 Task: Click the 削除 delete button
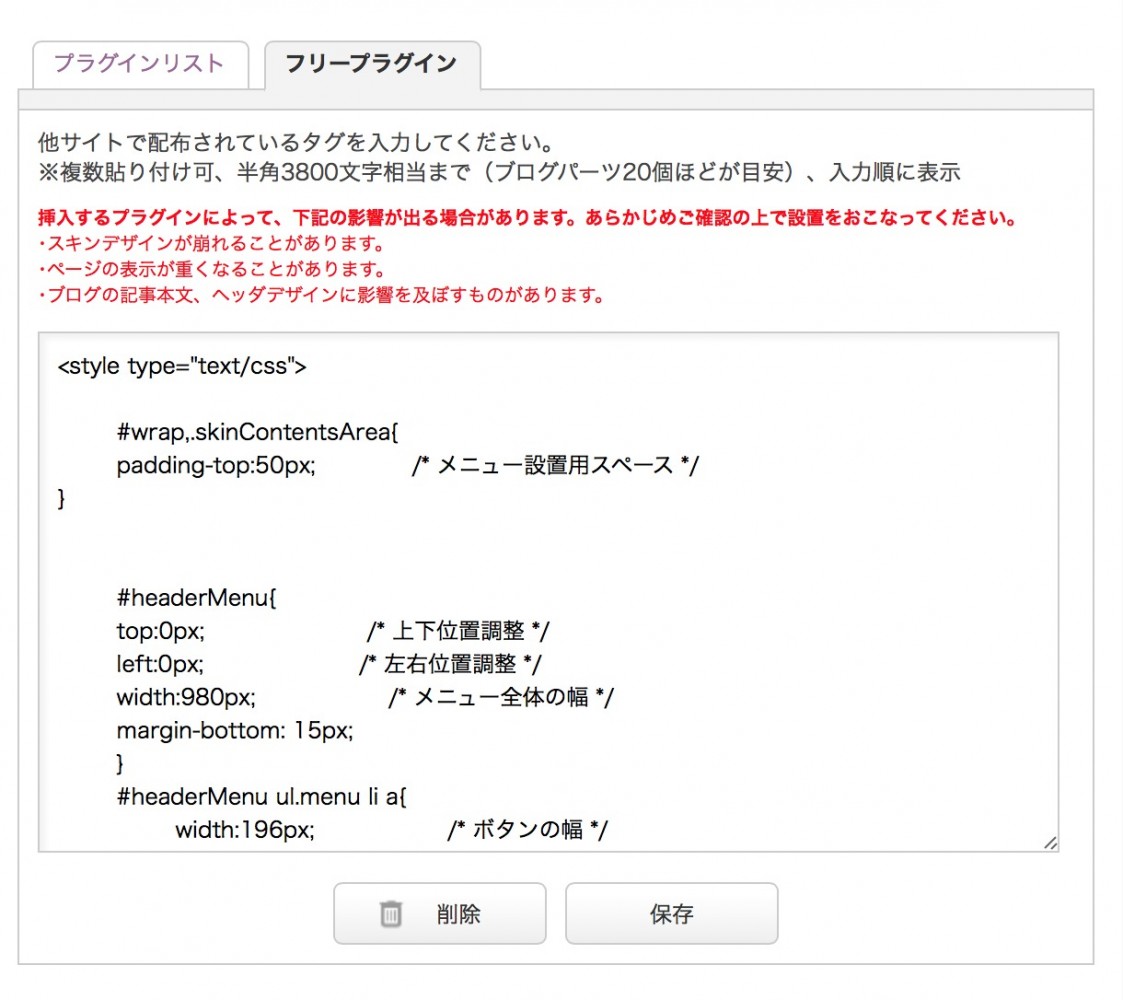[x=440, y=913]
